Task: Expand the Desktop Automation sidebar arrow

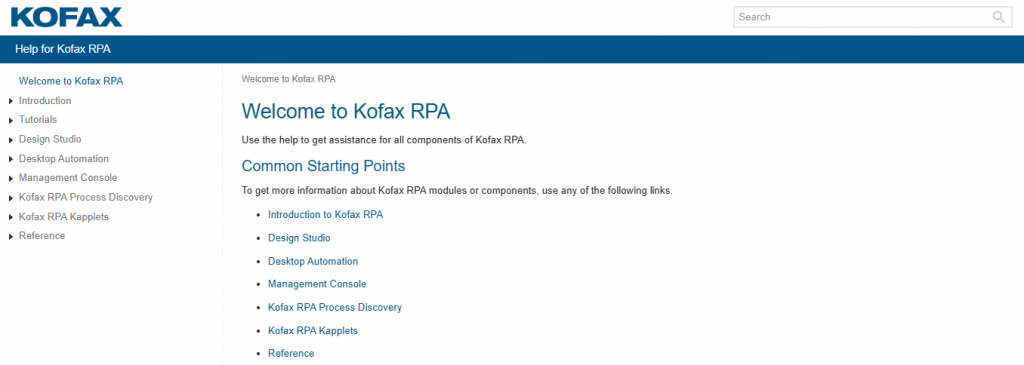Action: click(11, 159)
